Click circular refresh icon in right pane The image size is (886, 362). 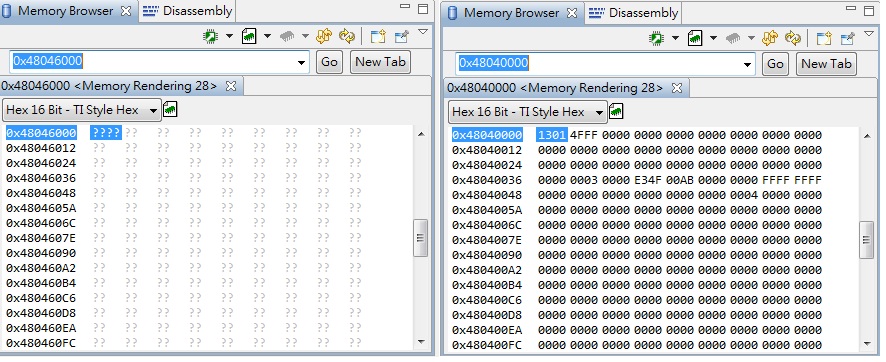[793, 38]
